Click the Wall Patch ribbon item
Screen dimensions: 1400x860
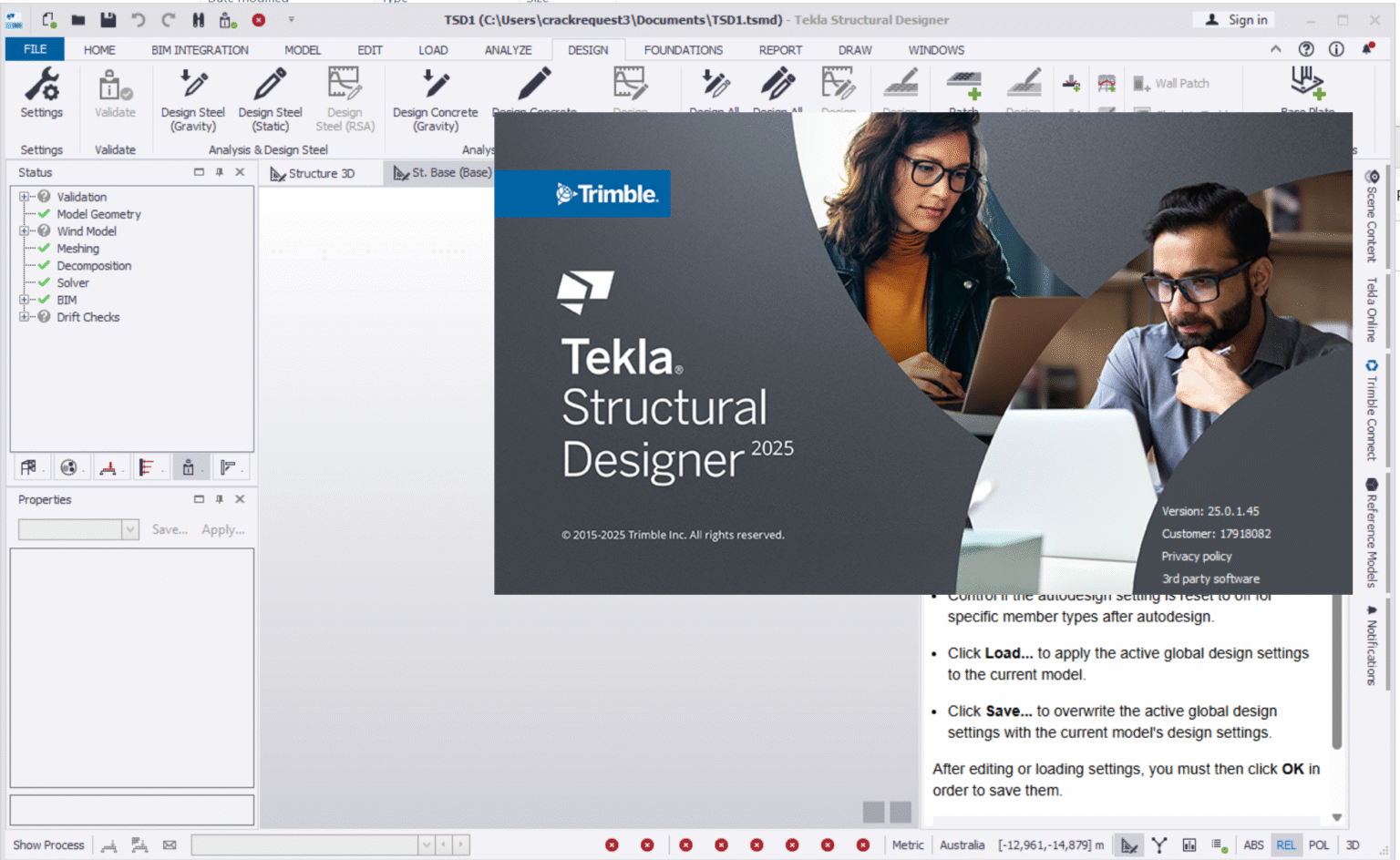pyautogui.click(x=1171, y=83)
